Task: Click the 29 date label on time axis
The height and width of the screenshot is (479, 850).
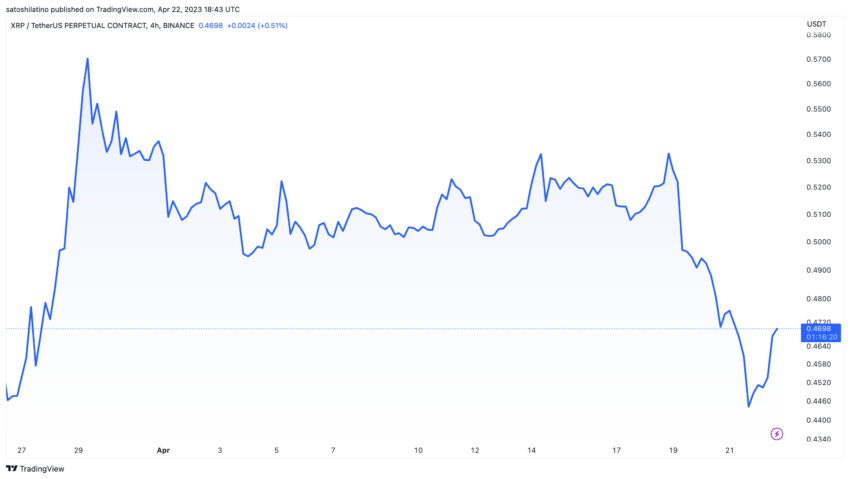Action: (x=78, y=450)
